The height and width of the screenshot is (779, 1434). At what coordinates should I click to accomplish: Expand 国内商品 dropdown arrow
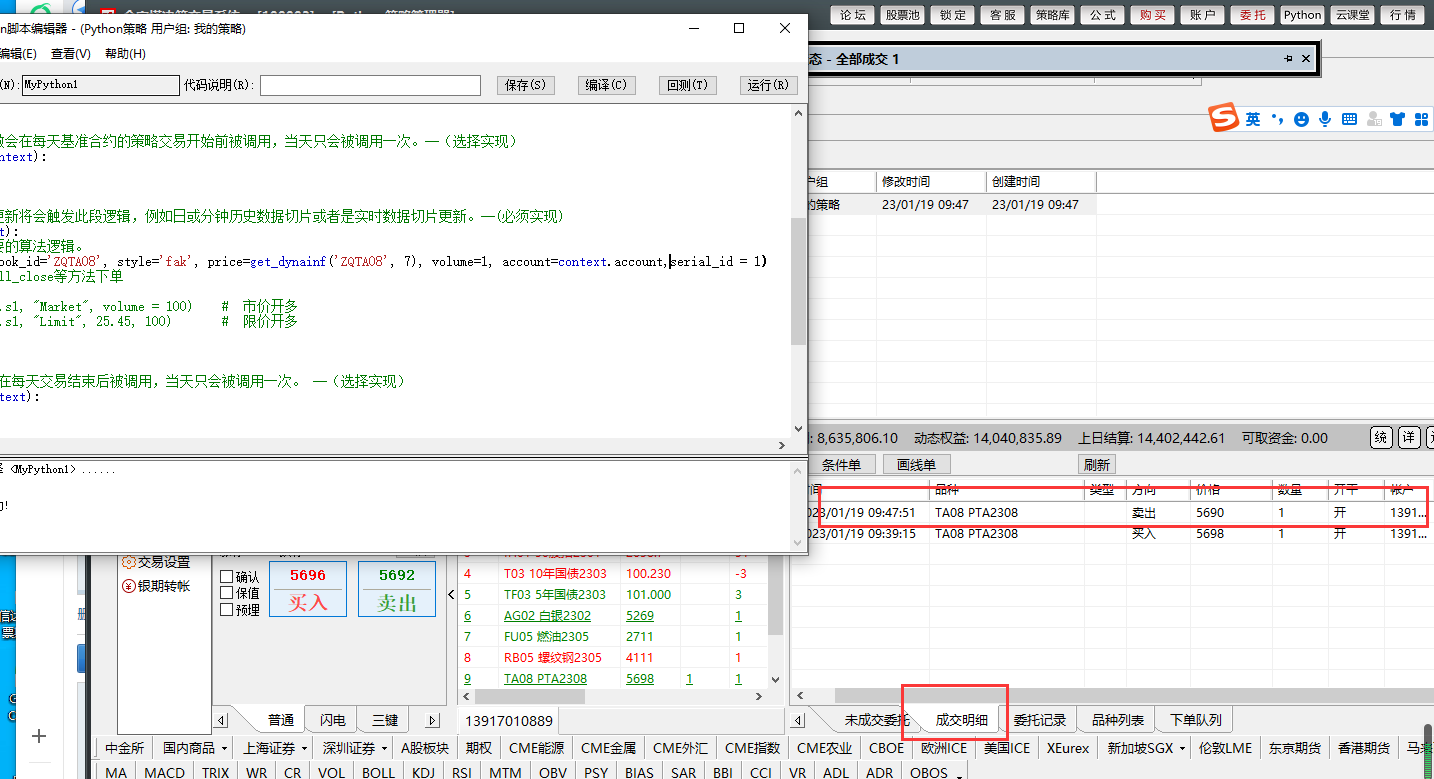click(x=224, y=748)
